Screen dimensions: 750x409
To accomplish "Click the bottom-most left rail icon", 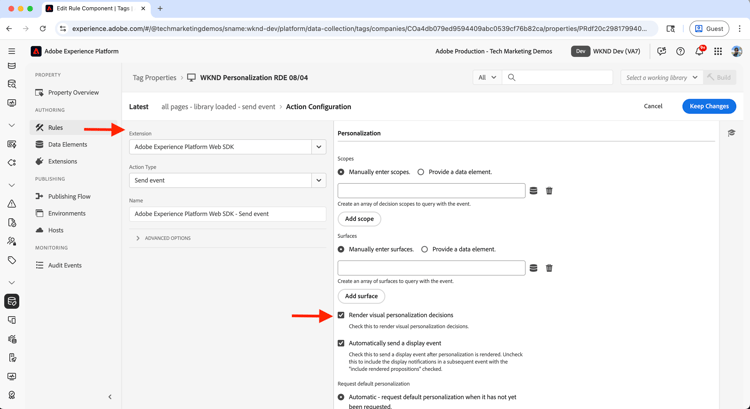I will click(12, 395).
